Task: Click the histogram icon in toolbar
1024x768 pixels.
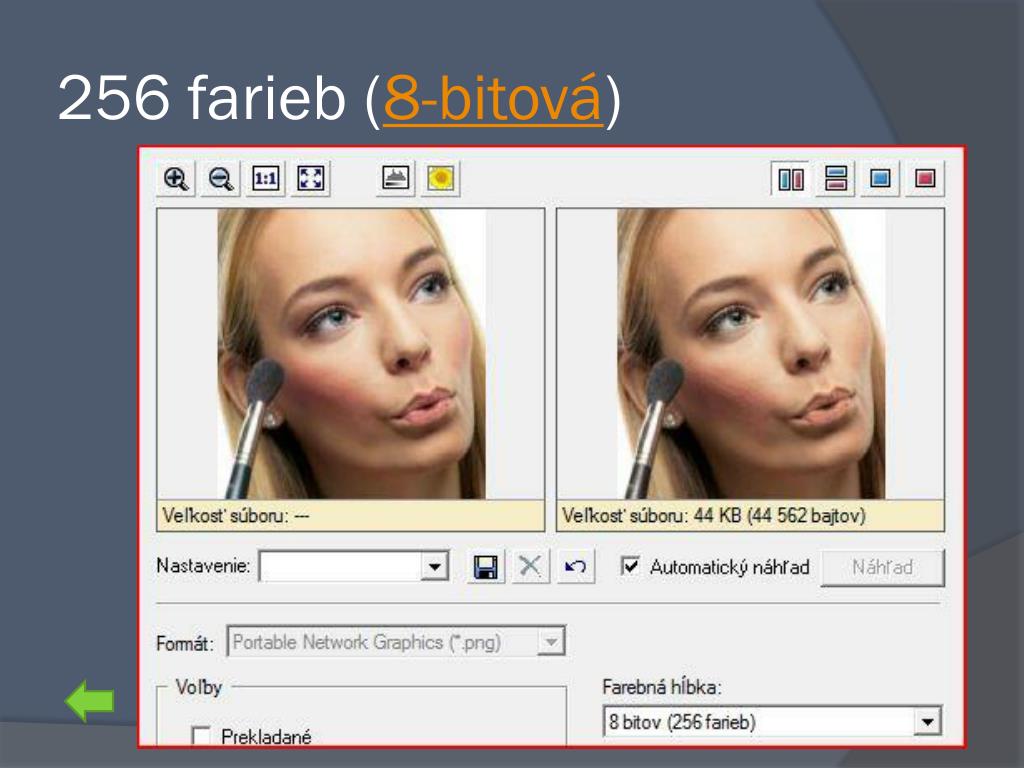Action: pyautogui.click(x=396, y=178)
